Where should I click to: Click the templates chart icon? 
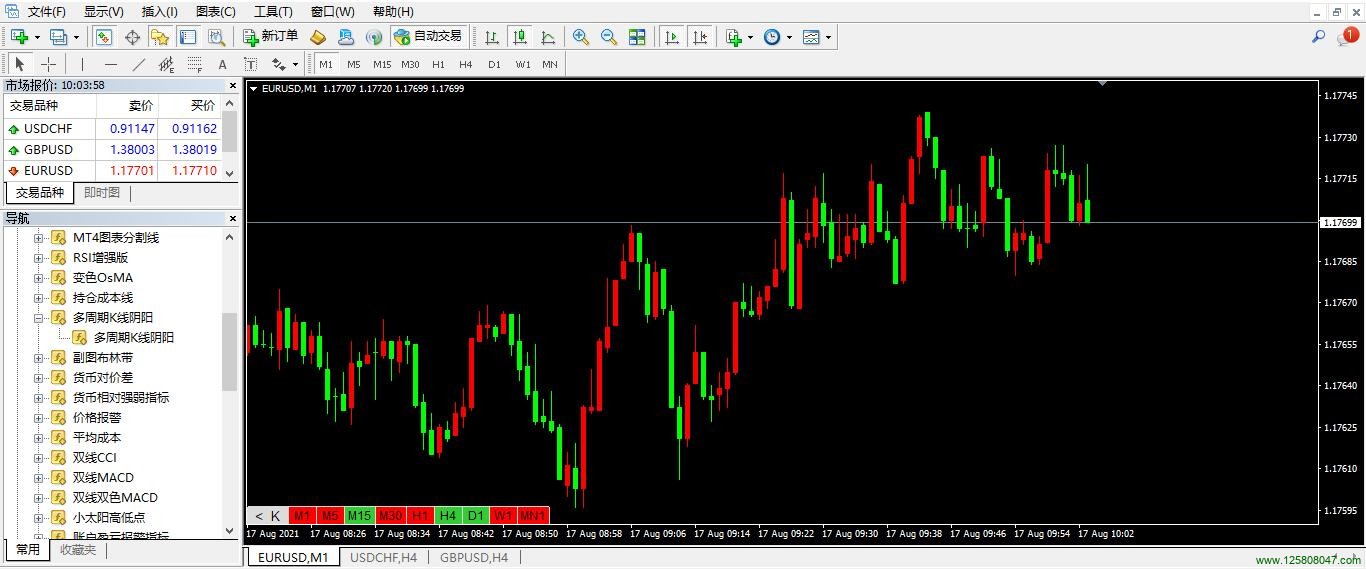click(811, 37)
